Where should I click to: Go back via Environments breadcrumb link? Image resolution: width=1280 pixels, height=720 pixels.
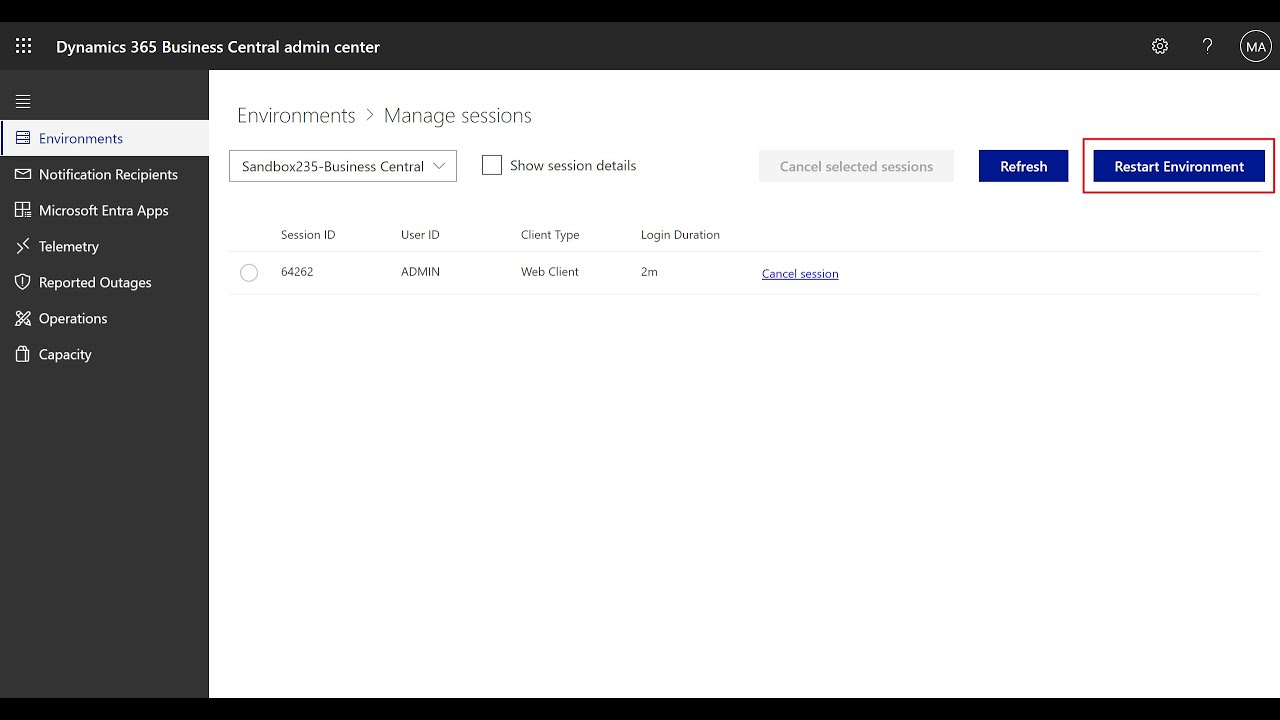pos(296,115)
